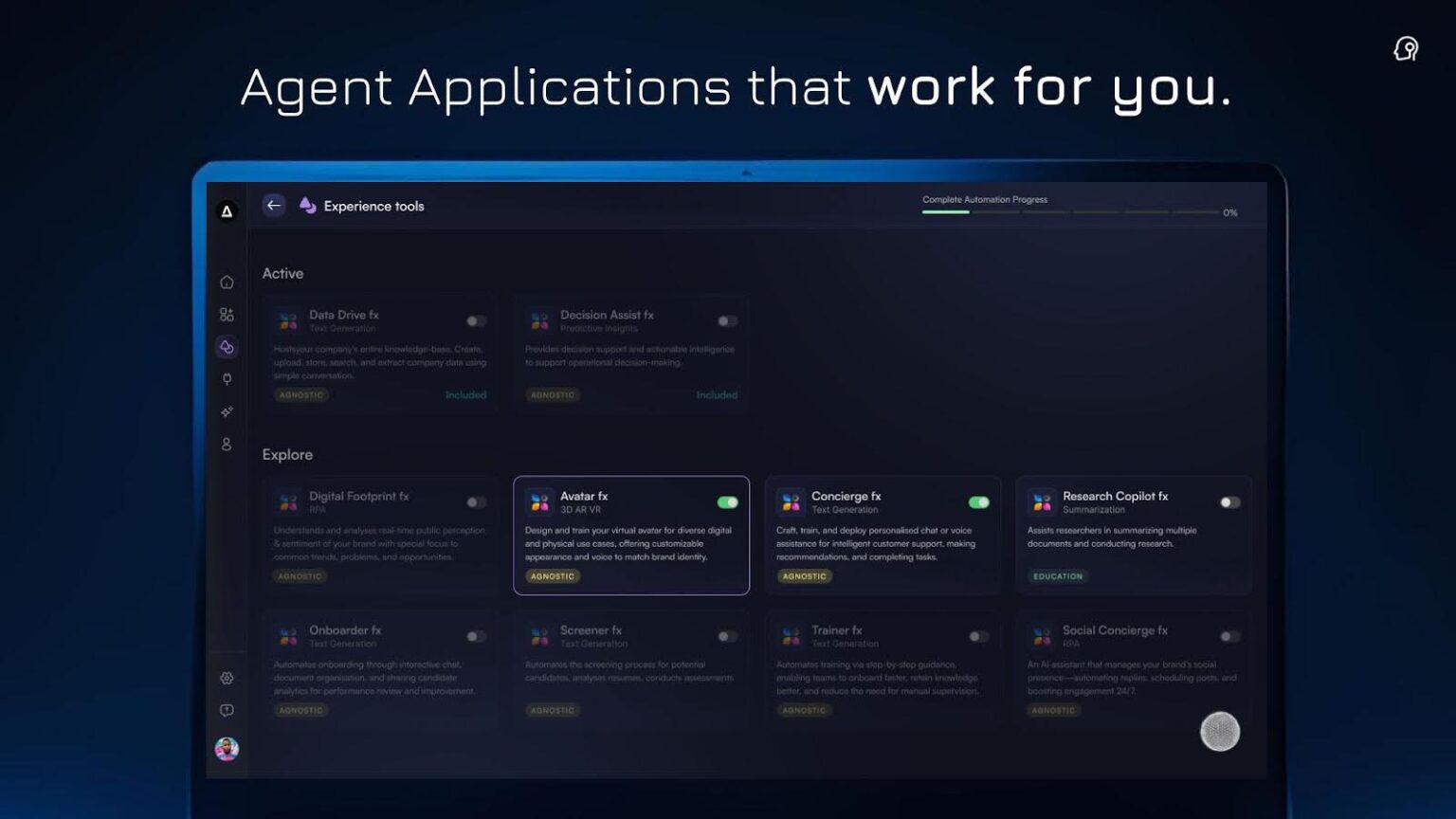Turn off the Concierge fx toggle
Viewport: 1456px width, 819px height.
(978, 502)
